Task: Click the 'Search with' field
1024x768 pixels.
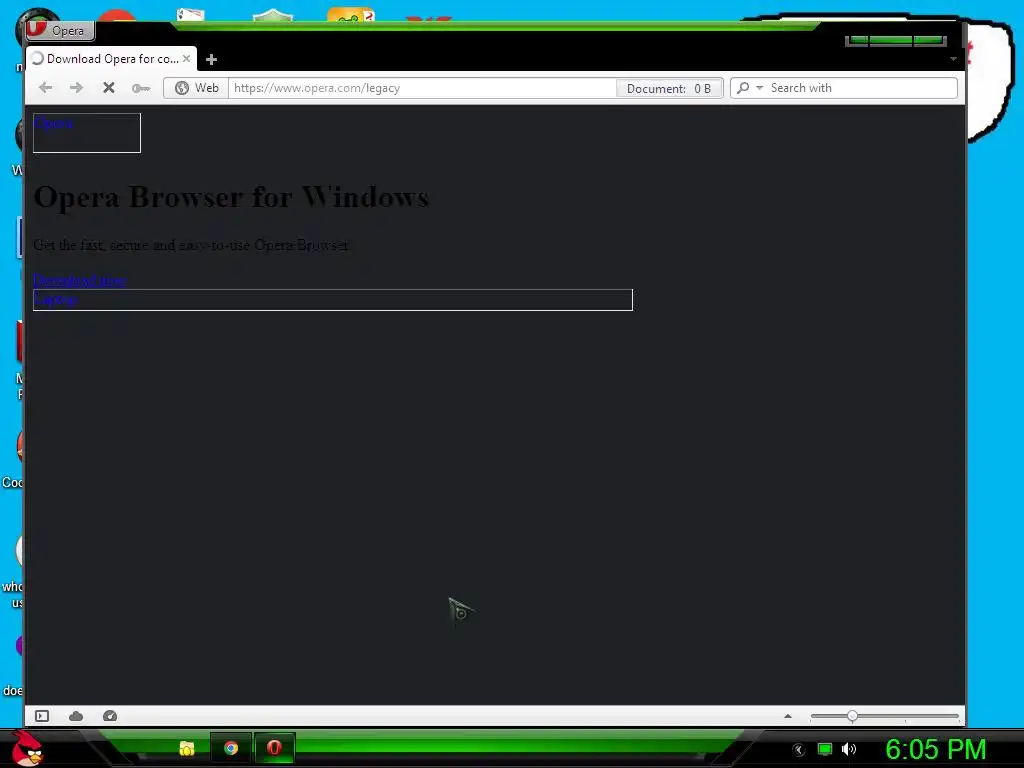Action: pyautogui.click(x=861, y=88)
